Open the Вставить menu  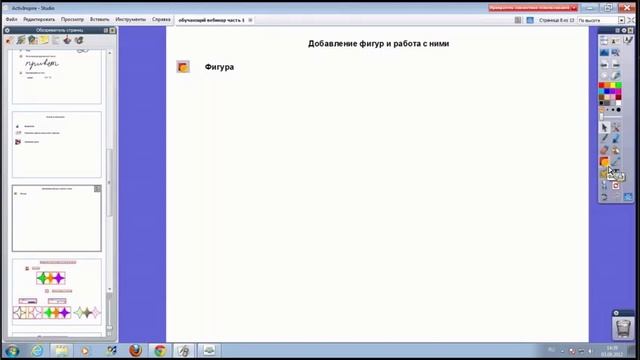point(100,20)
